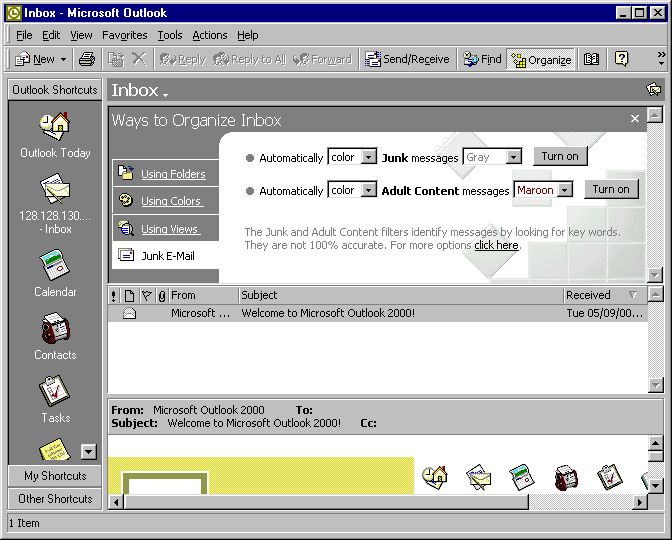Image resolution: width=672 pixels, height=540 pixels.
Task: Open the Contacts shortcut icon
Action: (x=55, y=329)
